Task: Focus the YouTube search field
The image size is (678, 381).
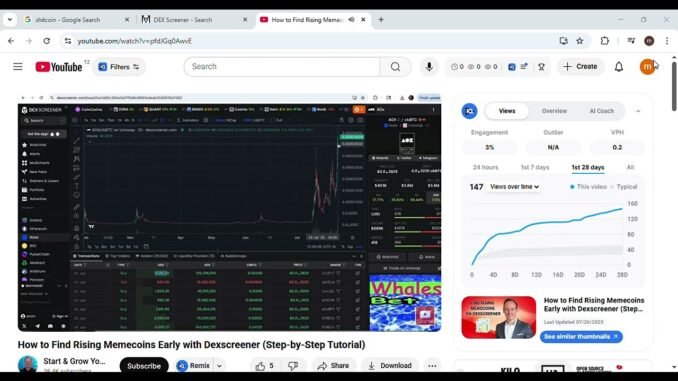Action: coord(281,67)
